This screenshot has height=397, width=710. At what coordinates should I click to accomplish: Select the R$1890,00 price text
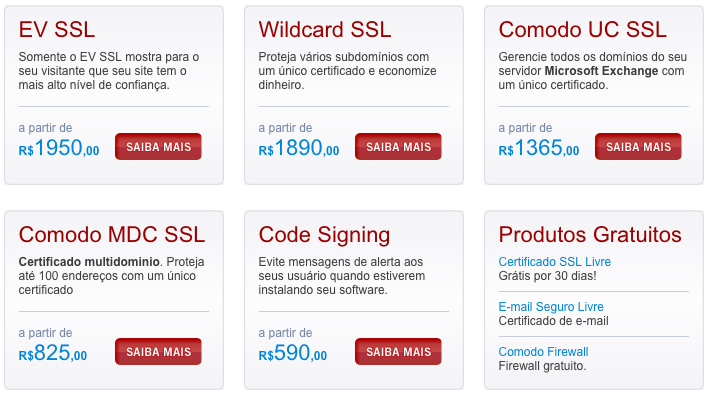[299, 148]
